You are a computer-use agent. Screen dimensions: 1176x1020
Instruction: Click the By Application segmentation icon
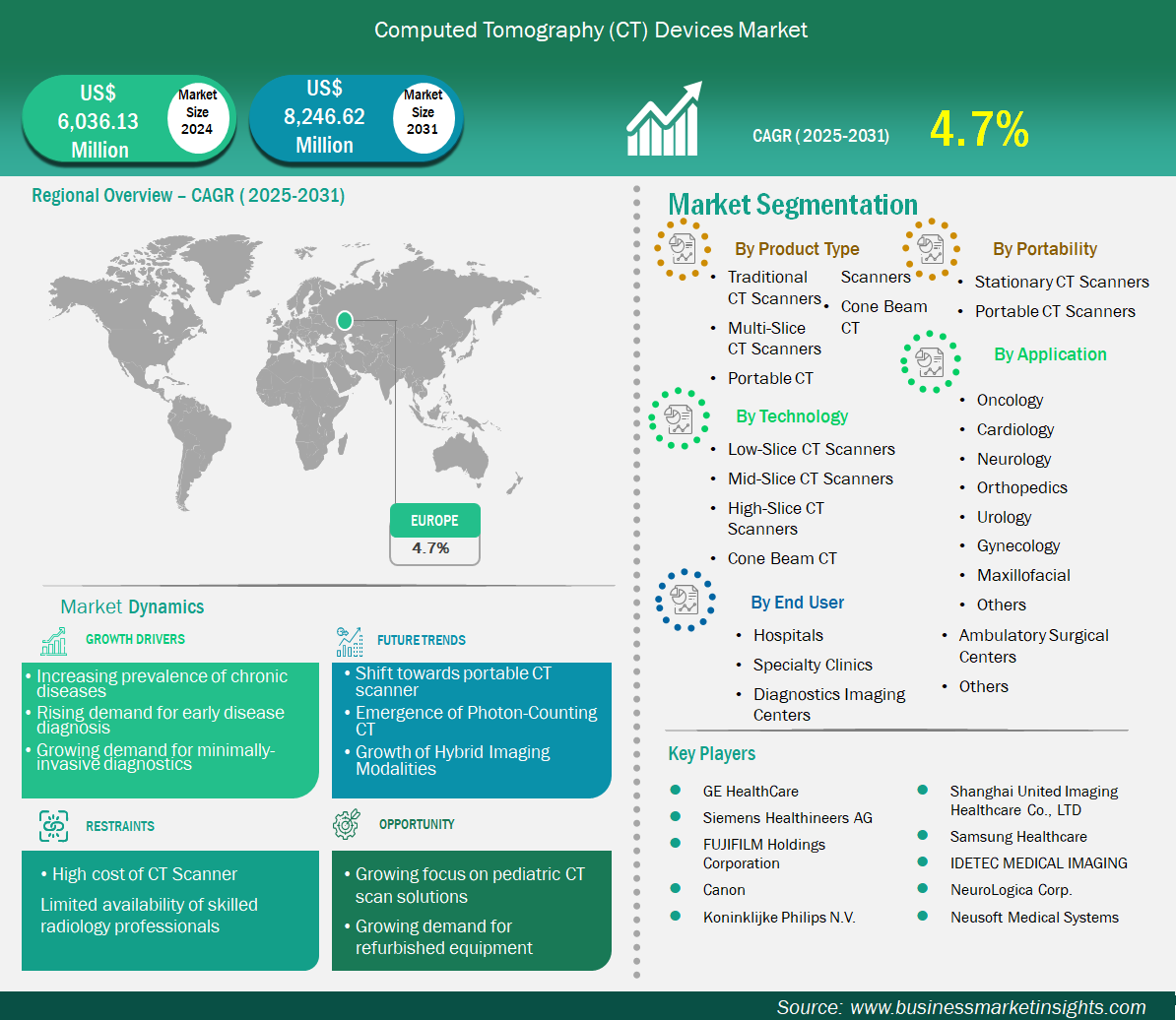click(x=929, y=361)
